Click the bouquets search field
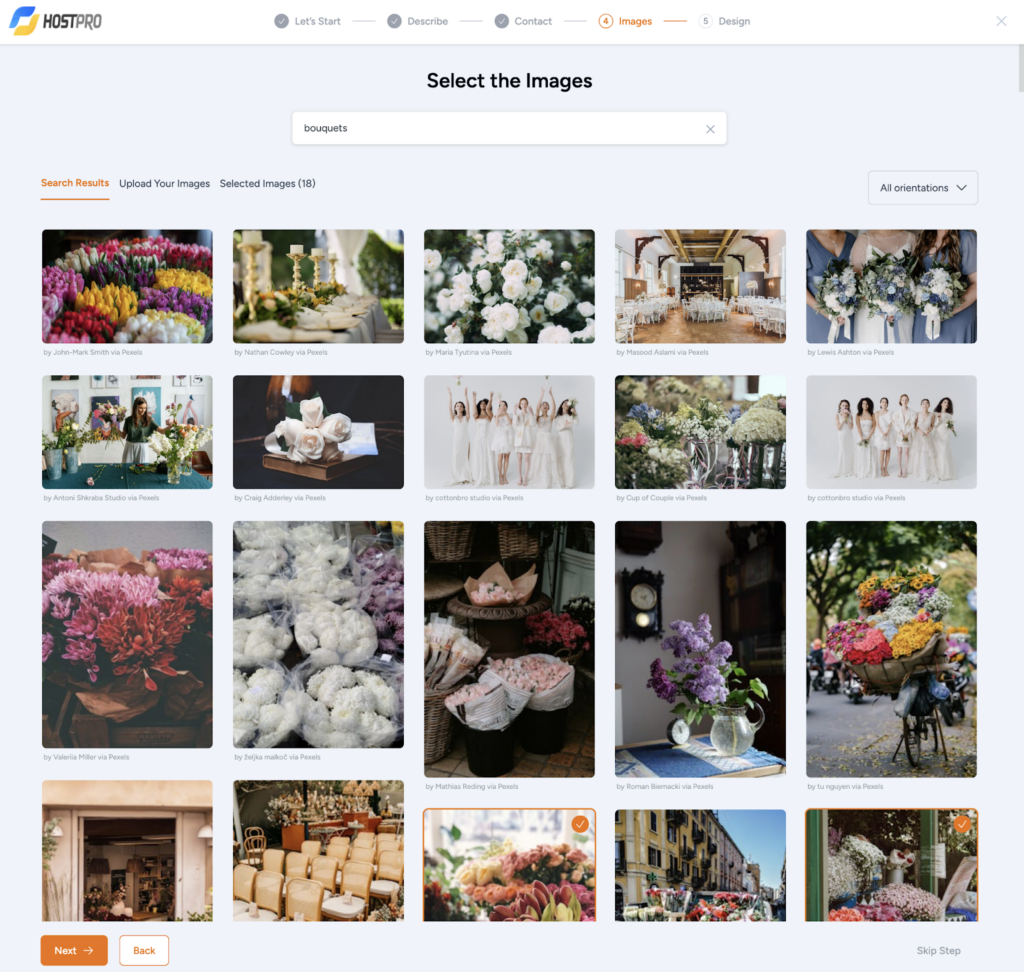Screen dimensions: 1024x972 [509, 128]
